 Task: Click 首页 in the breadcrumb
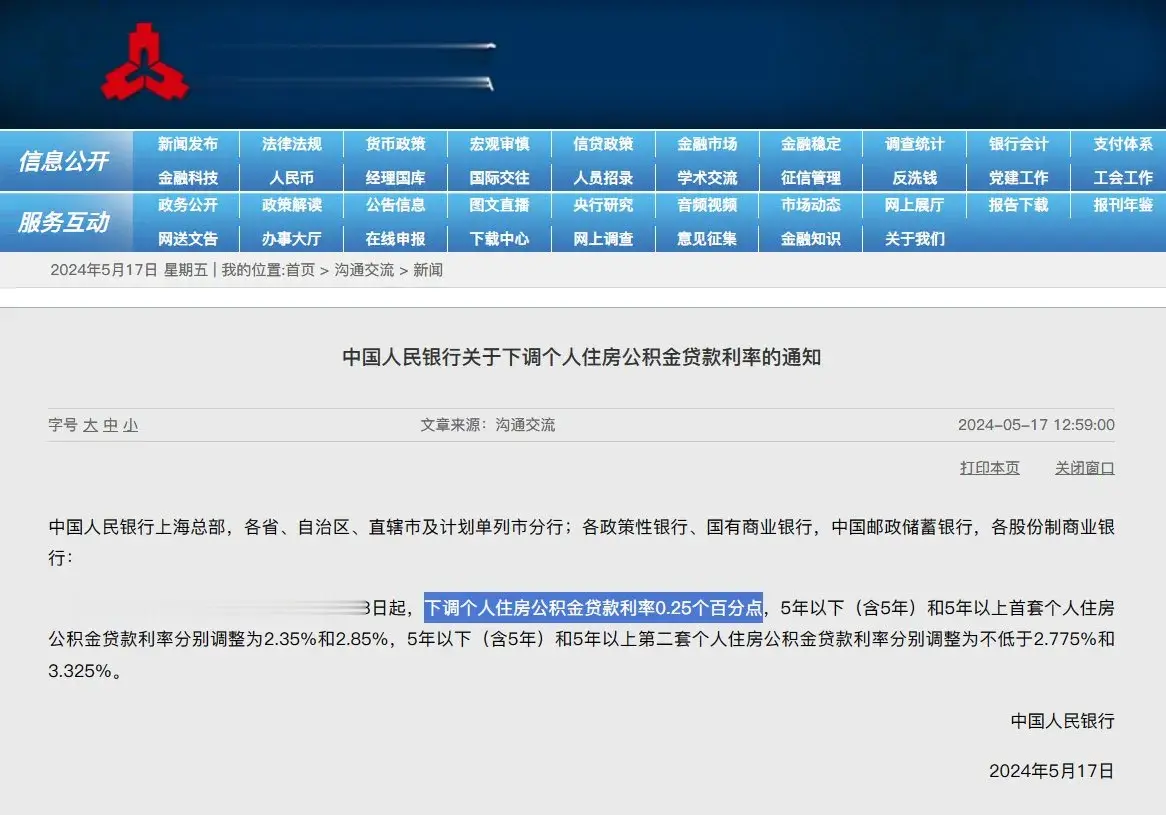coord(300,270)
